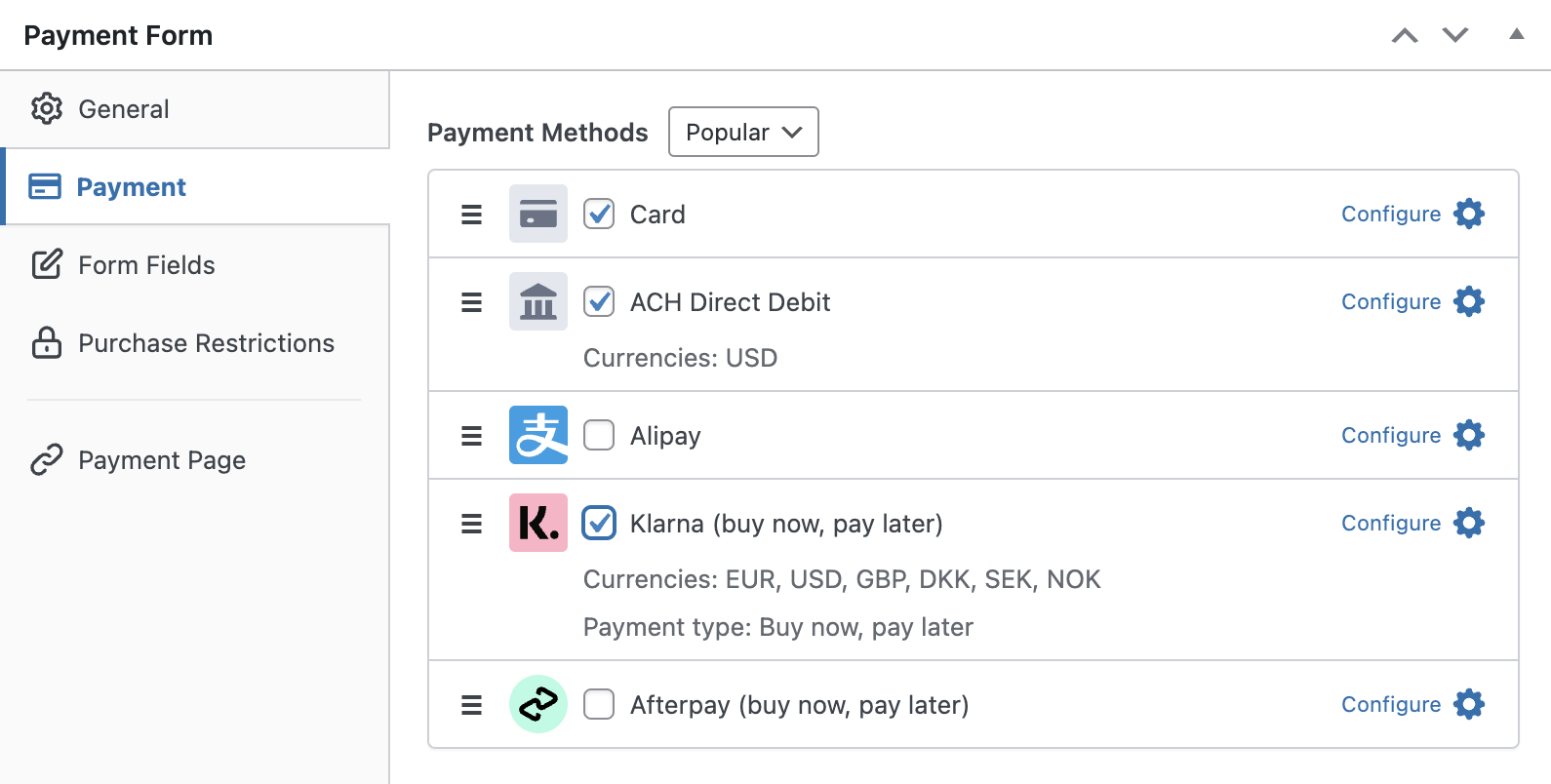Click the gear icon for Afterpay
The width and height of the screenshot is (1551, 784).
coord(1469,704)
